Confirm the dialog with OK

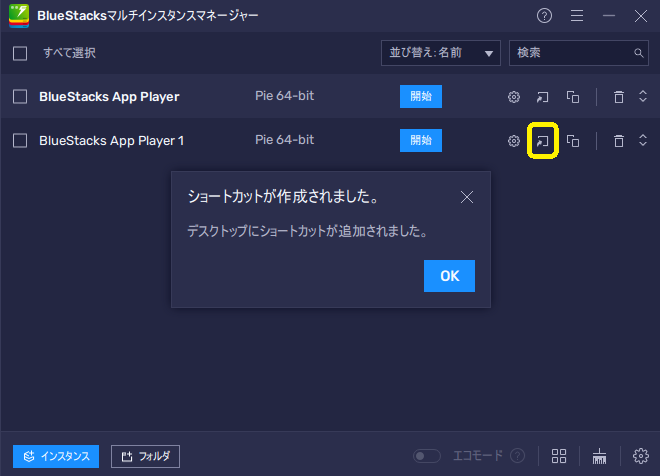click(449, 276)
